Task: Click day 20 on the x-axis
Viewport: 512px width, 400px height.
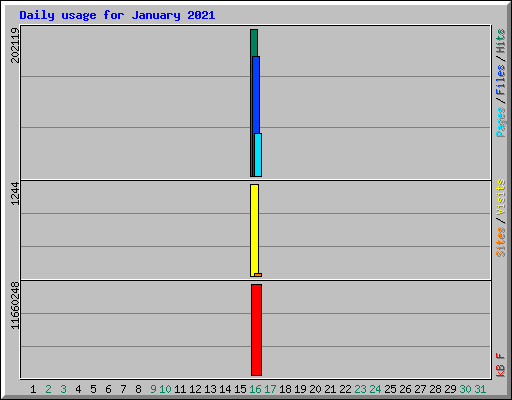Action: point(315,389)
